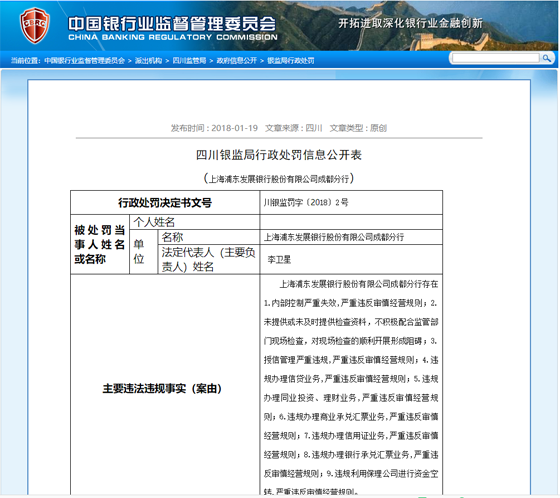Click the subtitle (上海浦东发展银行股份有限公司成都分行)
Viewport: 560px width, 498px height.
279,178
